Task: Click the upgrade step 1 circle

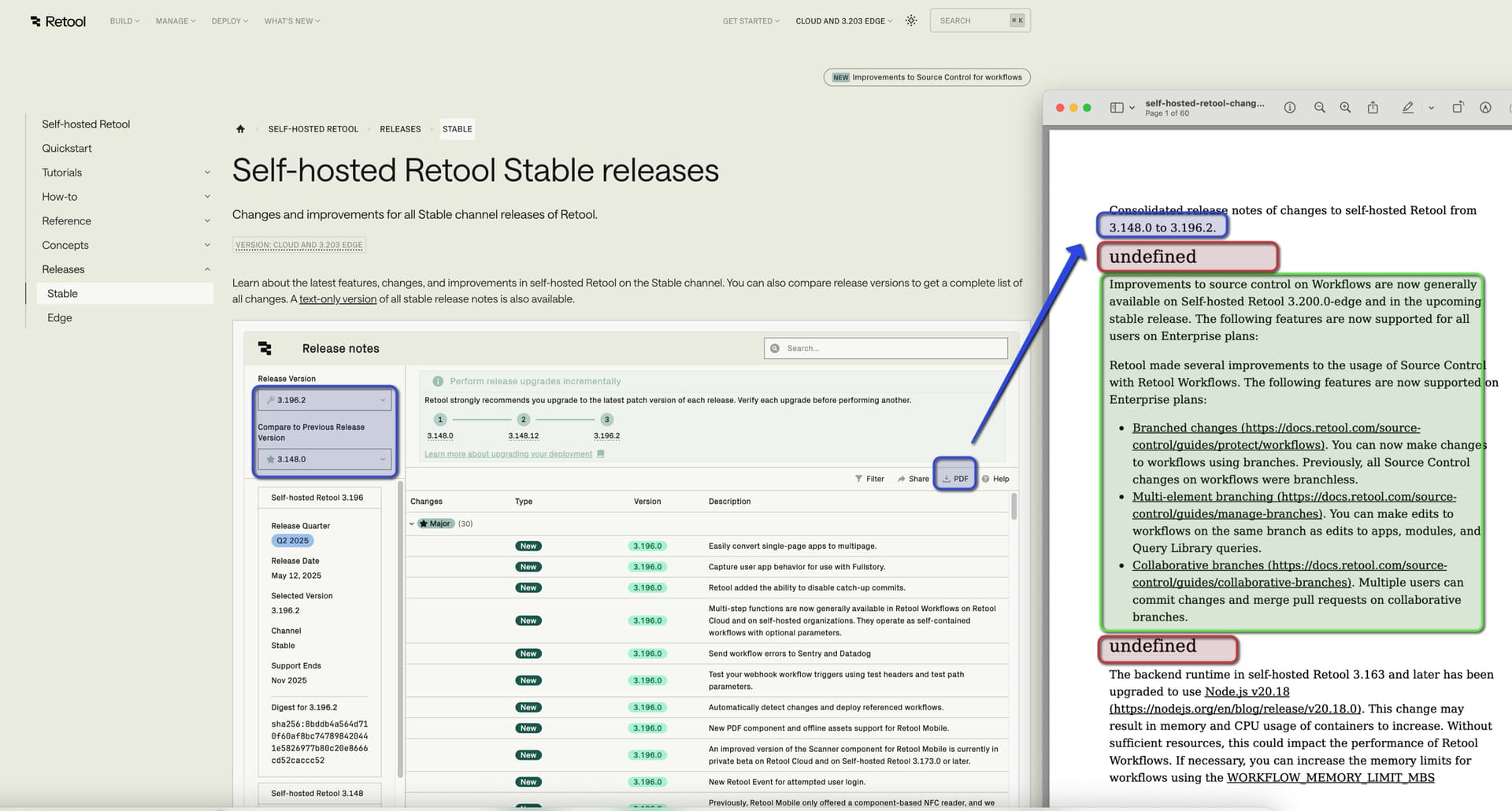Action: [440, 420]
